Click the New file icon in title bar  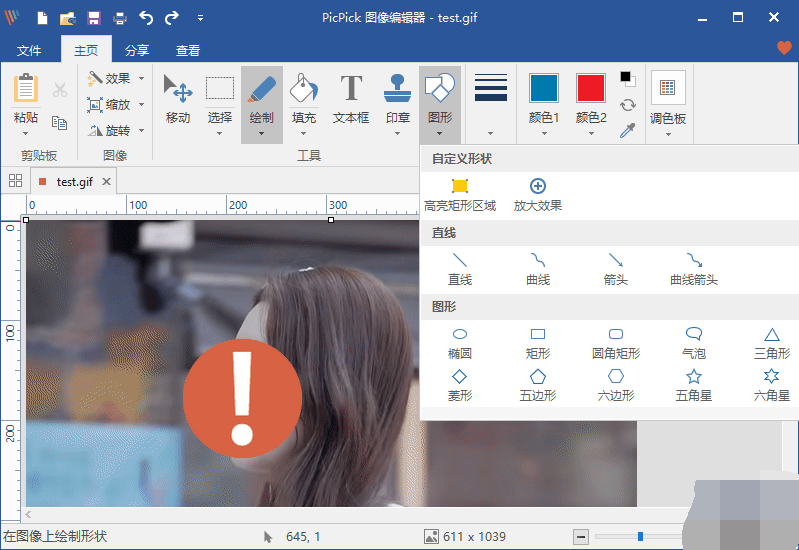click(x=42, y=18)
